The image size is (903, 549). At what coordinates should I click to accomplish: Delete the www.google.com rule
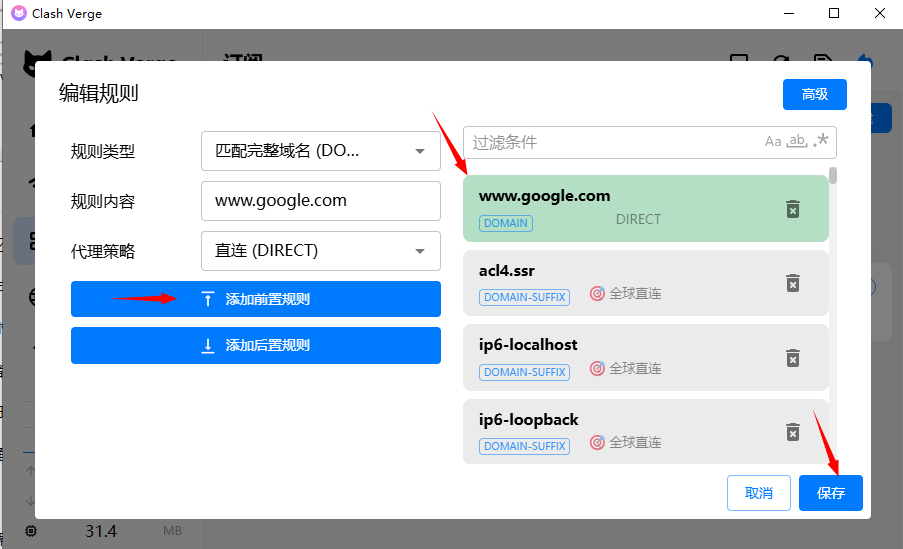tap(793, 209)
